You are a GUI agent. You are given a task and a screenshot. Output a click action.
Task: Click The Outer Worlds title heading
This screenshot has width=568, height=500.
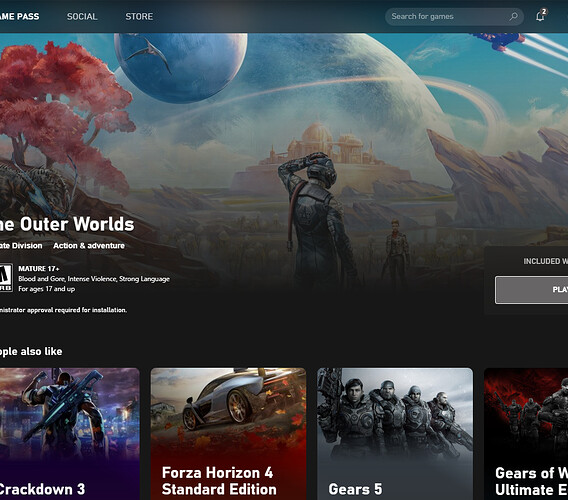click(x=67, y=224)
